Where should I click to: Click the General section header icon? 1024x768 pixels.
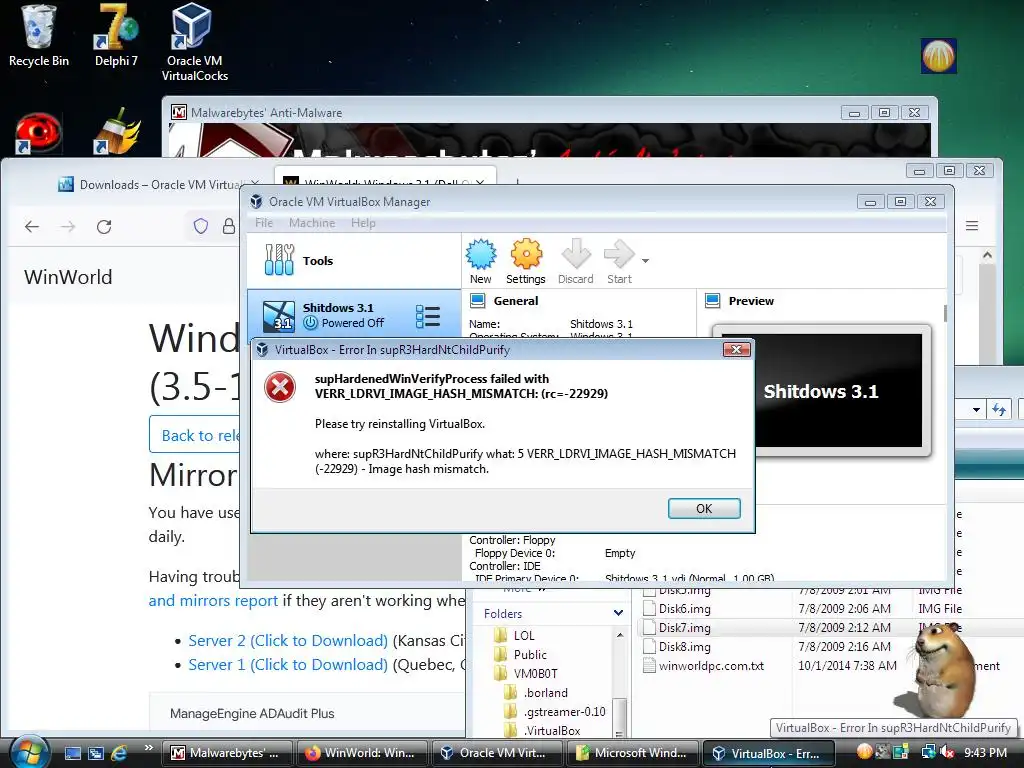click(478, 300)
